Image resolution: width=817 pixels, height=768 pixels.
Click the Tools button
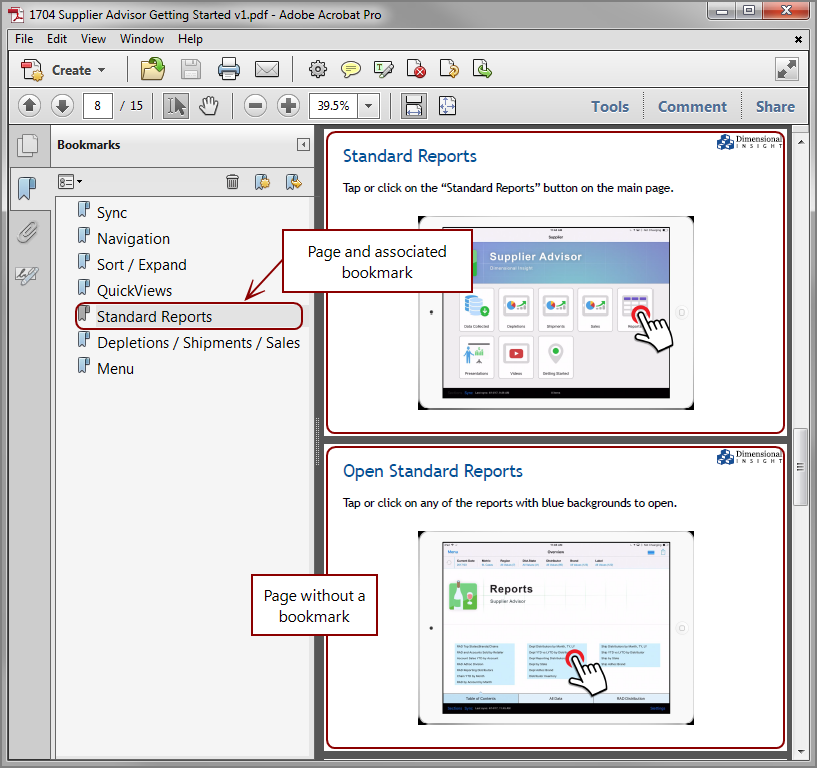610,106
